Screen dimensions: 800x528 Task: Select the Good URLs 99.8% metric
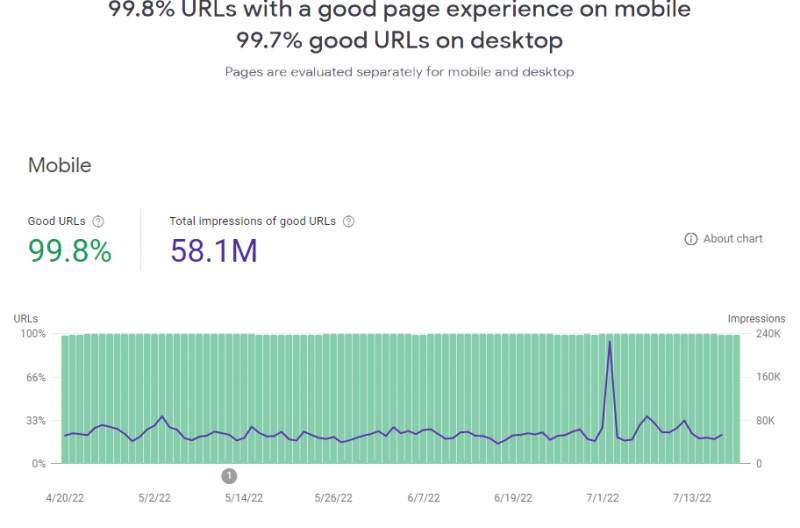(69, 250)
